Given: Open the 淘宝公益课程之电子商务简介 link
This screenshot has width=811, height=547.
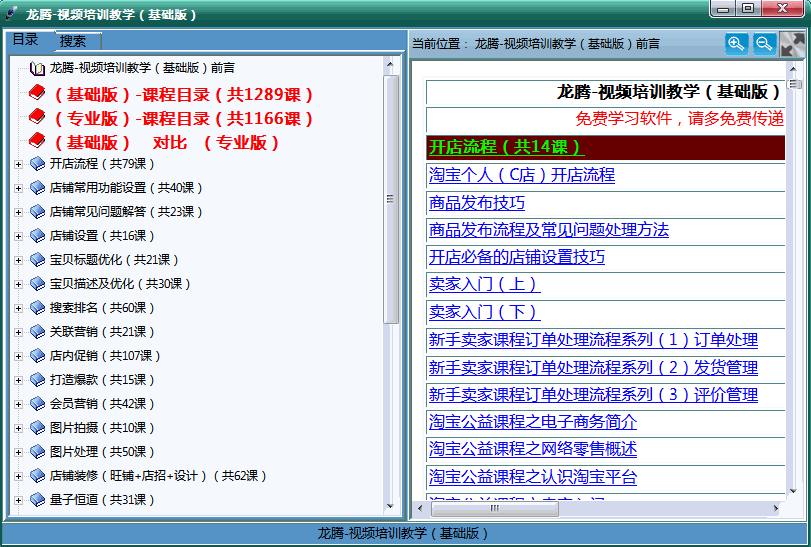Looking at the screenshot, I should 533,422.
